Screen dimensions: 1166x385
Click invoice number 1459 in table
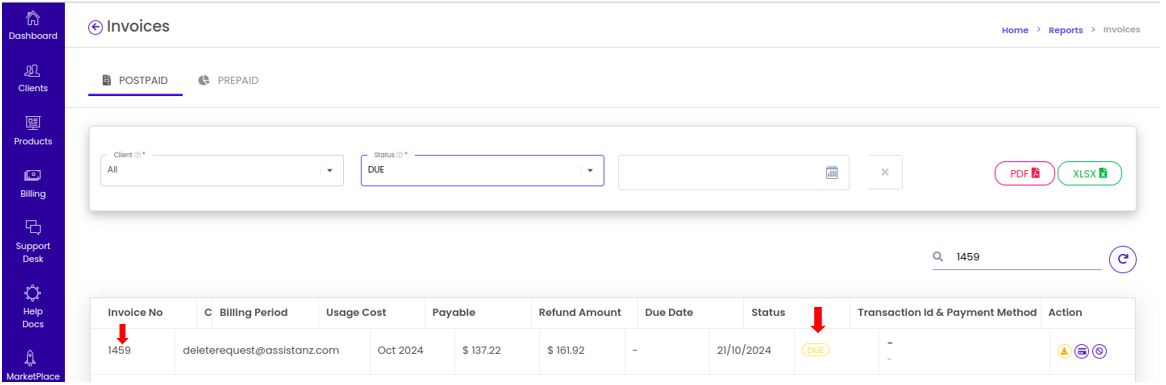119,350
